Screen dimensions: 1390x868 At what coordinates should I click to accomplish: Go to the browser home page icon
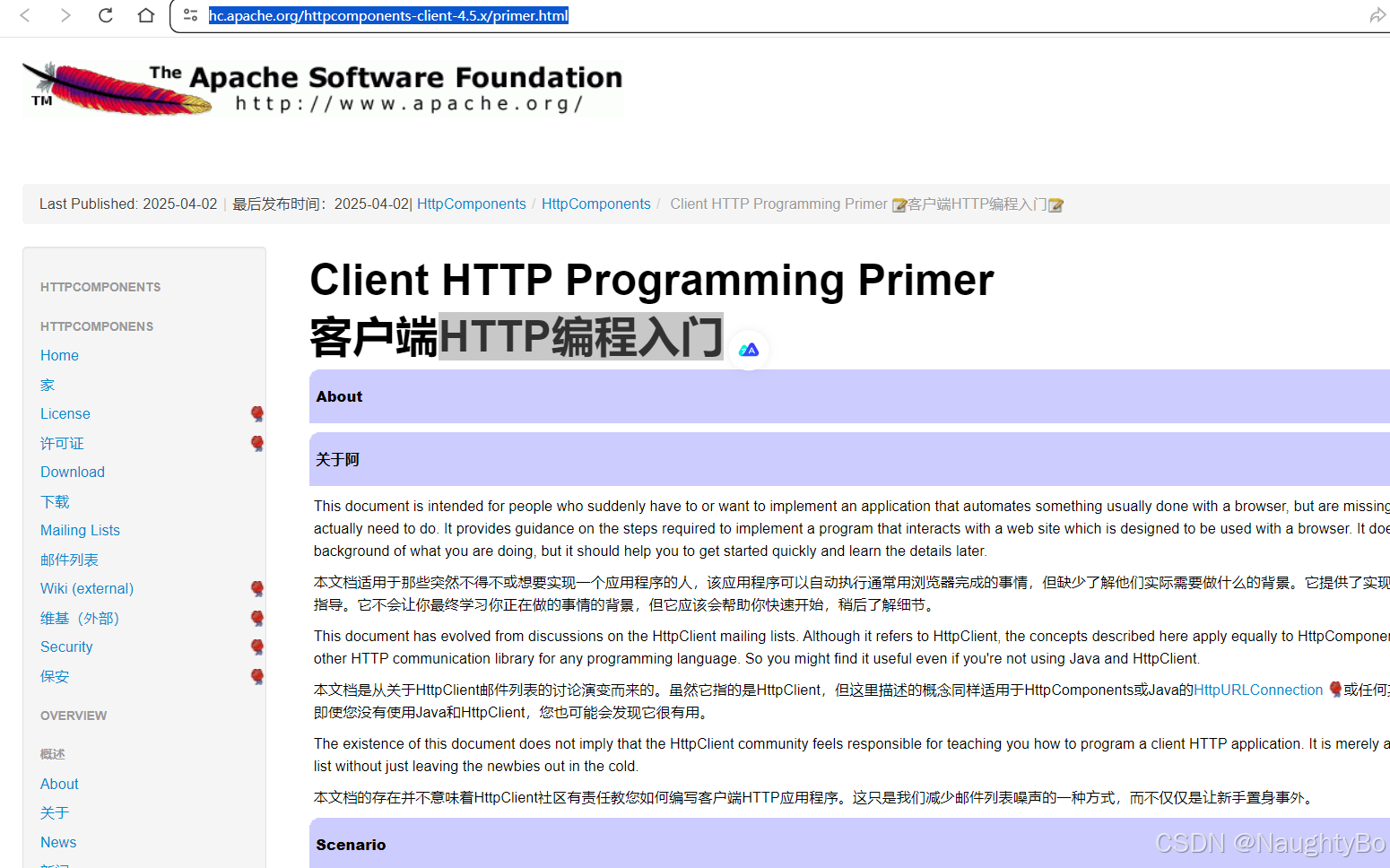pos(146,15)
